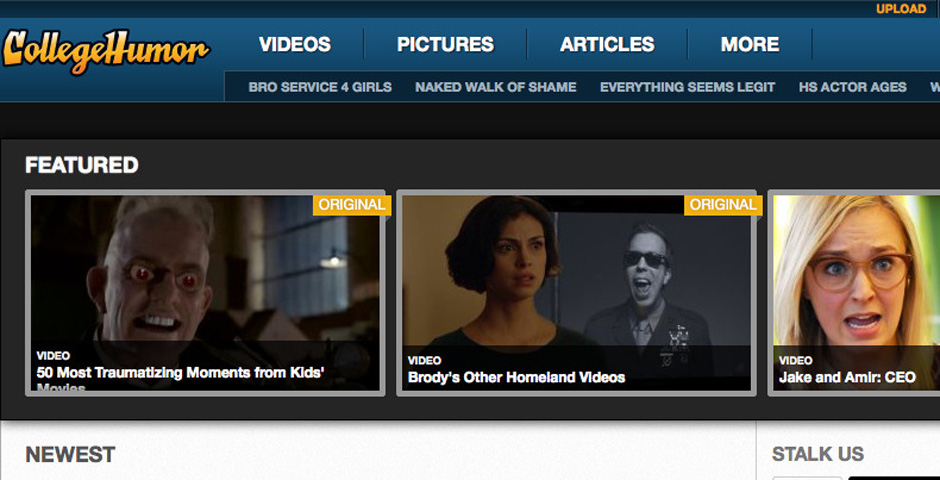Click Original badge on Brody's Homeland video
940x480 pixels.
[x=723, y=205]
